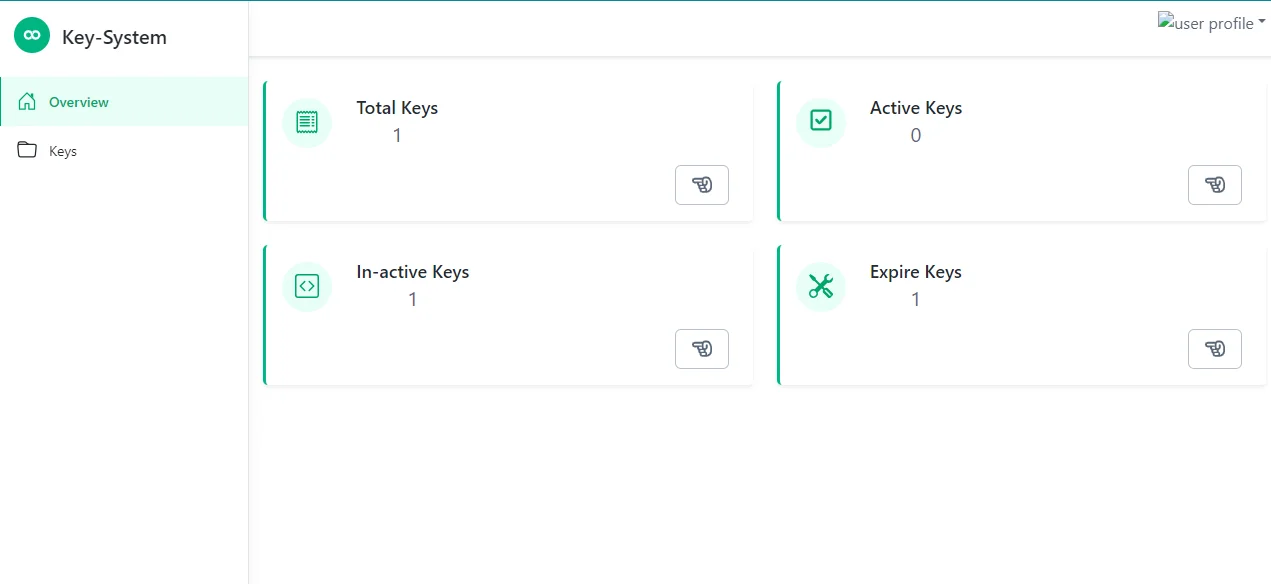Select the Active Keys heading
This screenshot has width=1271, height=584.
coord(915,108)
